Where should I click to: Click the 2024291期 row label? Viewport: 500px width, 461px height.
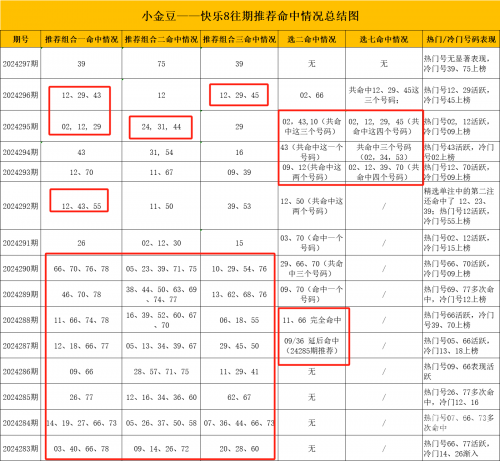pyautogui.click(x=21, y=243)
